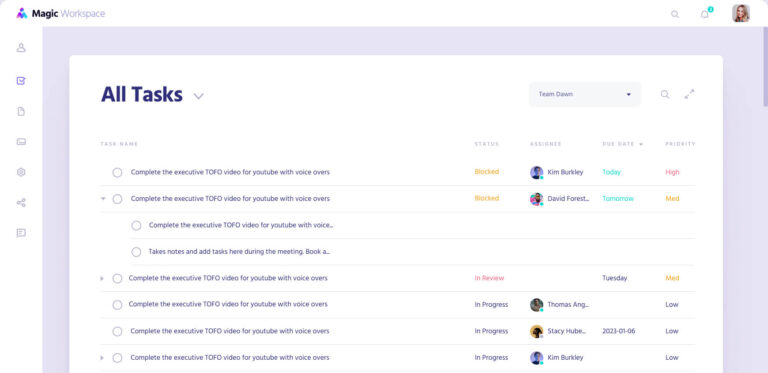Click the Priority column header
This screenshot has width=768, height=373.
[x=680, y=144]
